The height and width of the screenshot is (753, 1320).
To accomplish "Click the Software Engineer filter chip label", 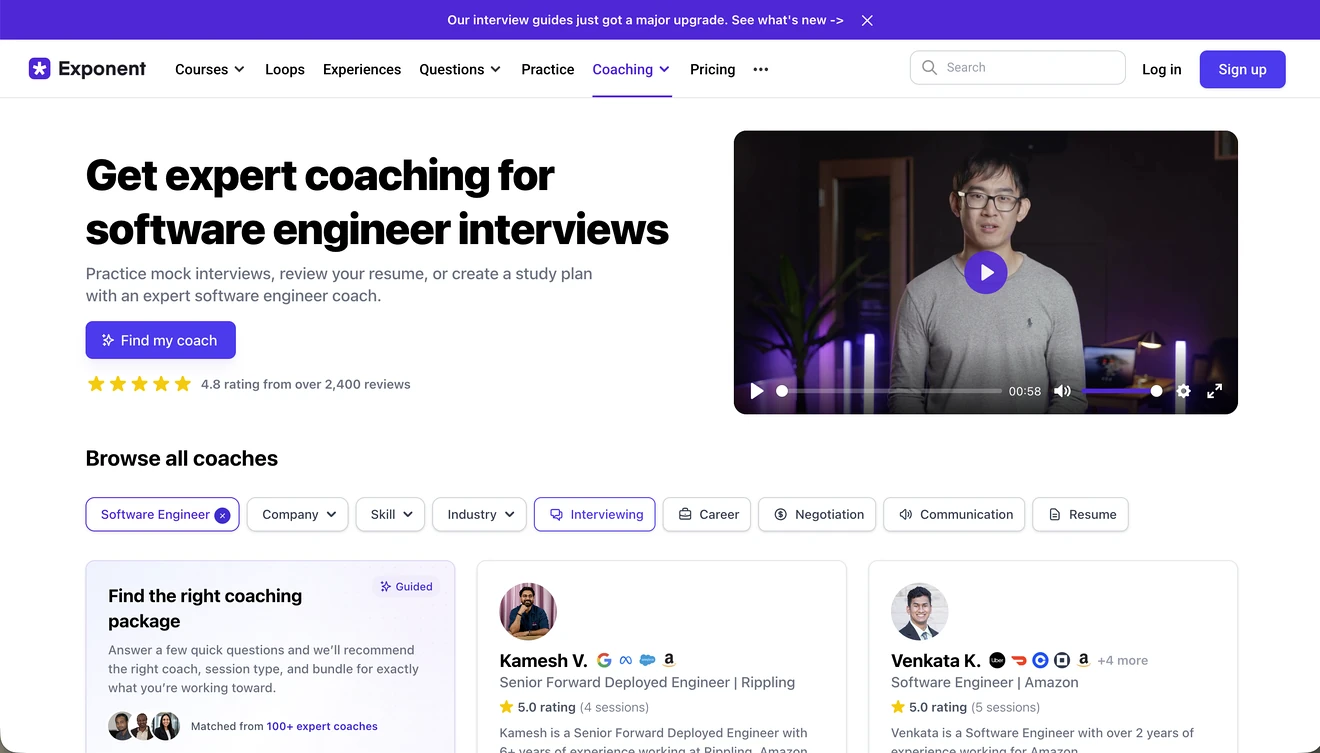I will [x=155, y=515].
